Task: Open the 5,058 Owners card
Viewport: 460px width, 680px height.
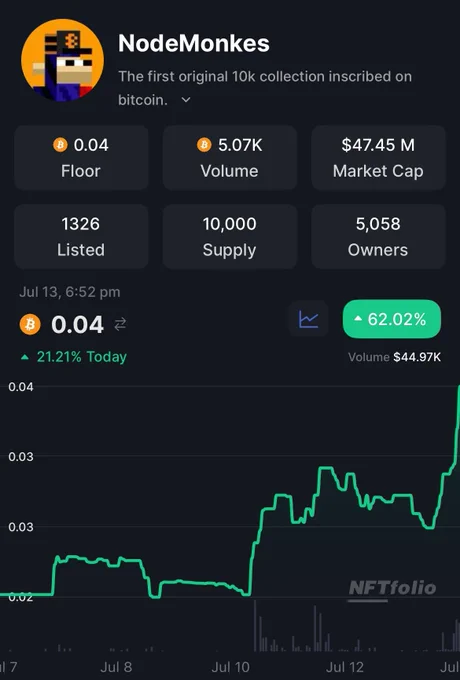Action: pyautogui.click(x=378, y=237)
